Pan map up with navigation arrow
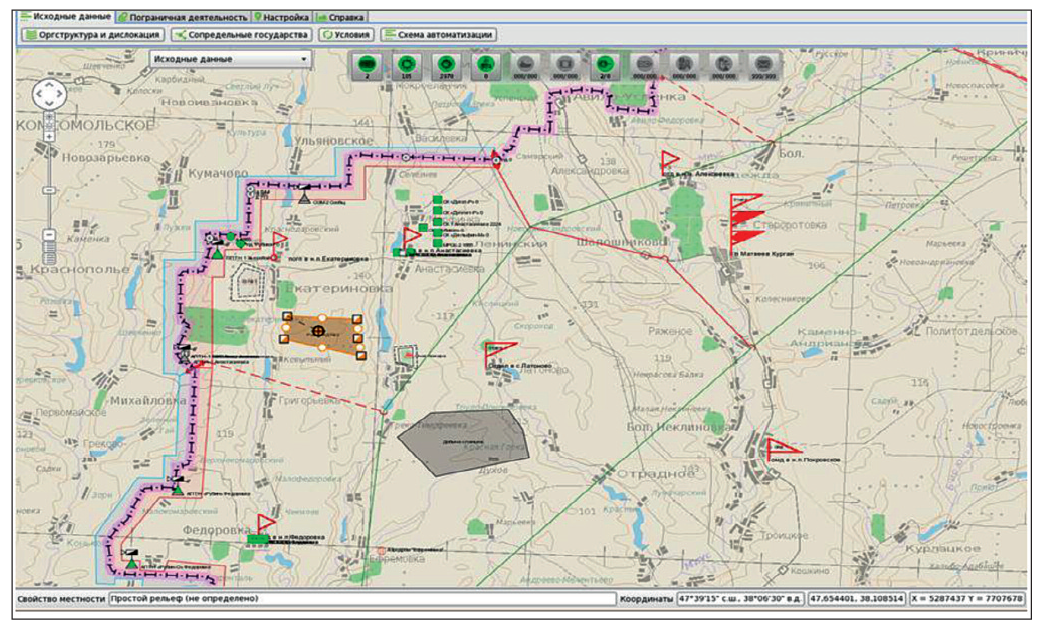 click(49, 84)
